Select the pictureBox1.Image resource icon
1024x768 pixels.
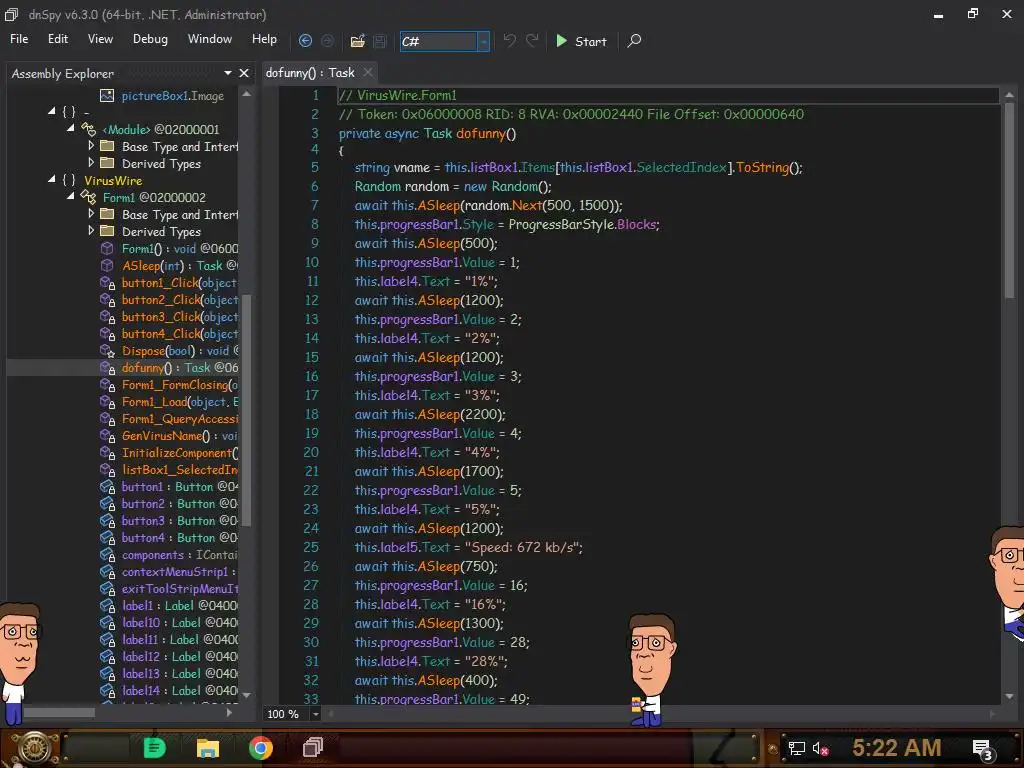[x=107, y=95]
